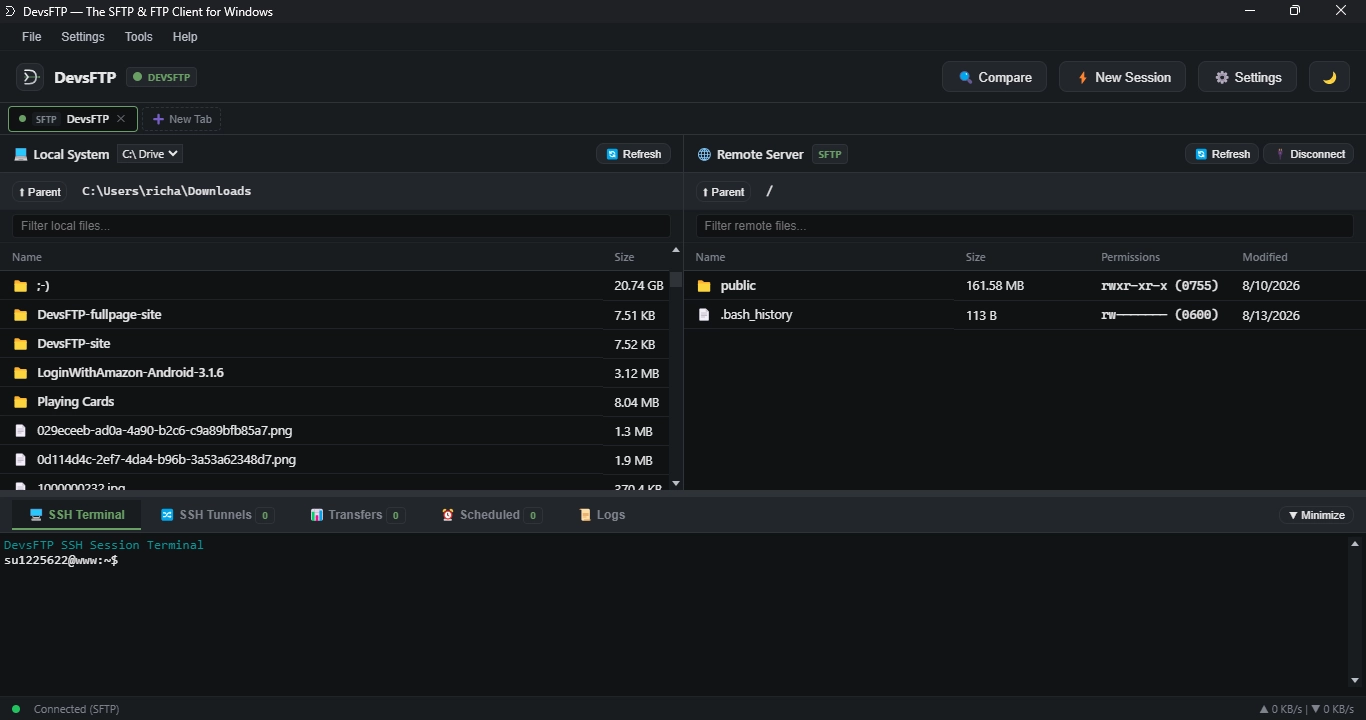Sort local files by Name column
Screen dimensions: 1366x720
[27, 257]
